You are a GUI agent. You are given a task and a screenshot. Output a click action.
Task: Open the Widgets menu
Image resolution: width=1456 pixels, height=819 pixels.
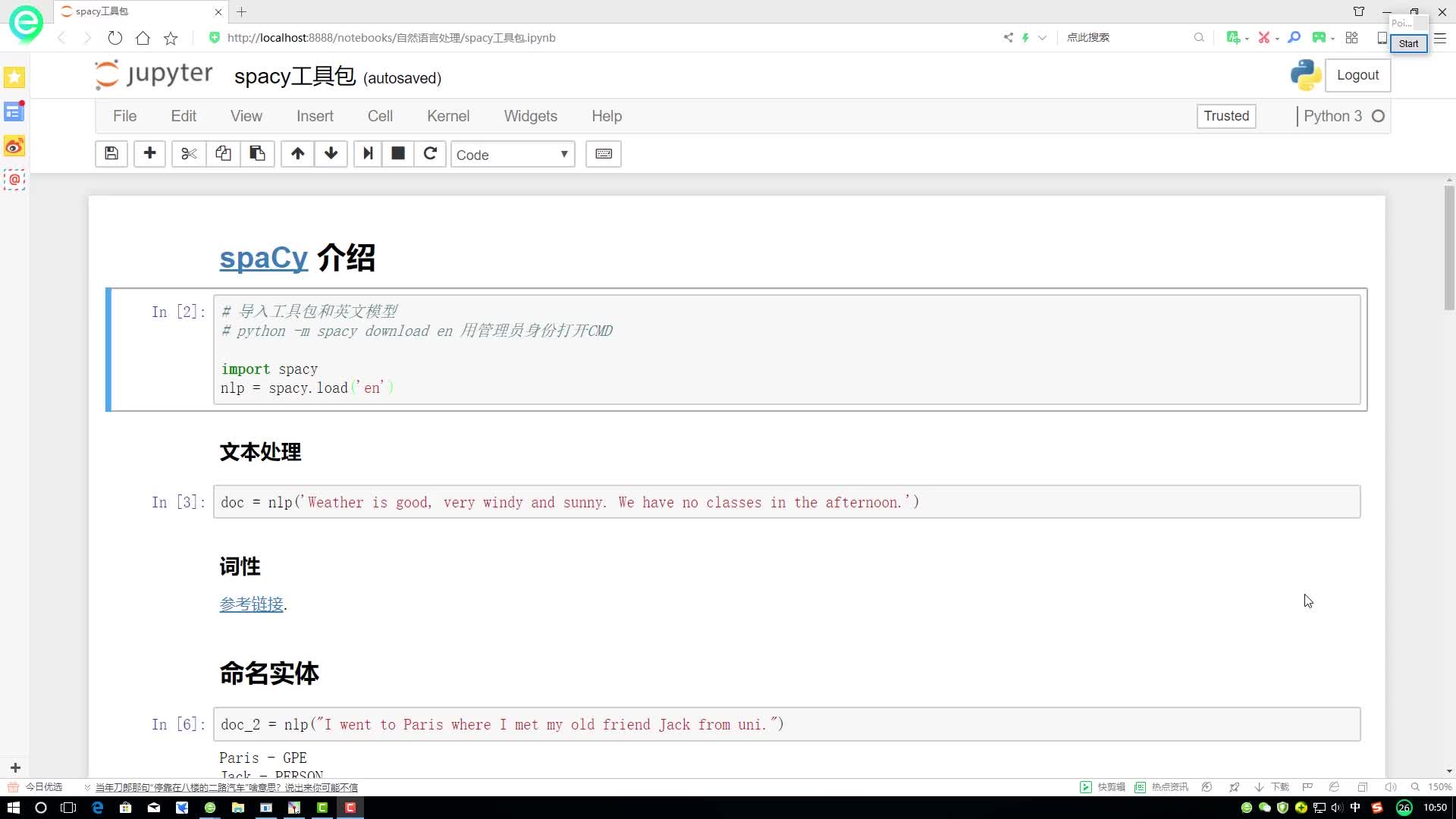coord(531,116)
